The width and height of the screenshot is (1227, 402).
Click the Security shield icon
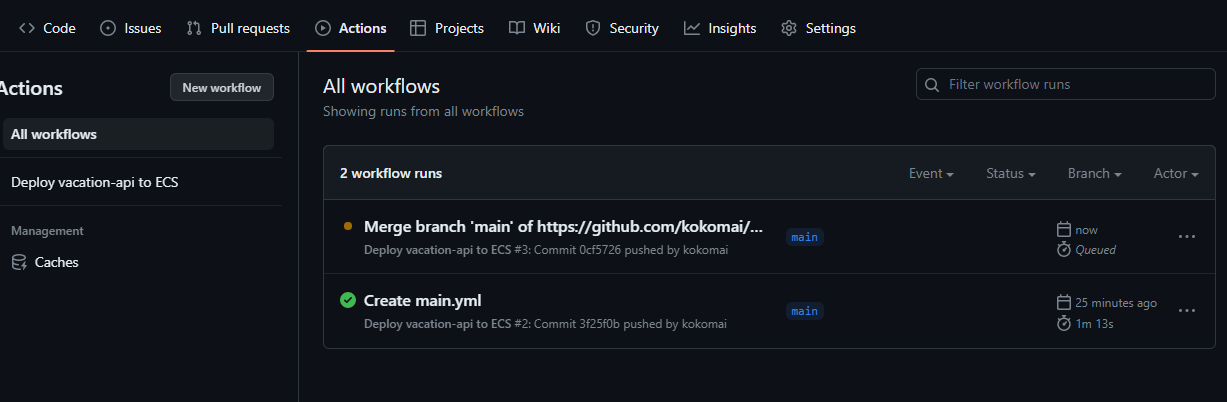(x=593, y=28)
